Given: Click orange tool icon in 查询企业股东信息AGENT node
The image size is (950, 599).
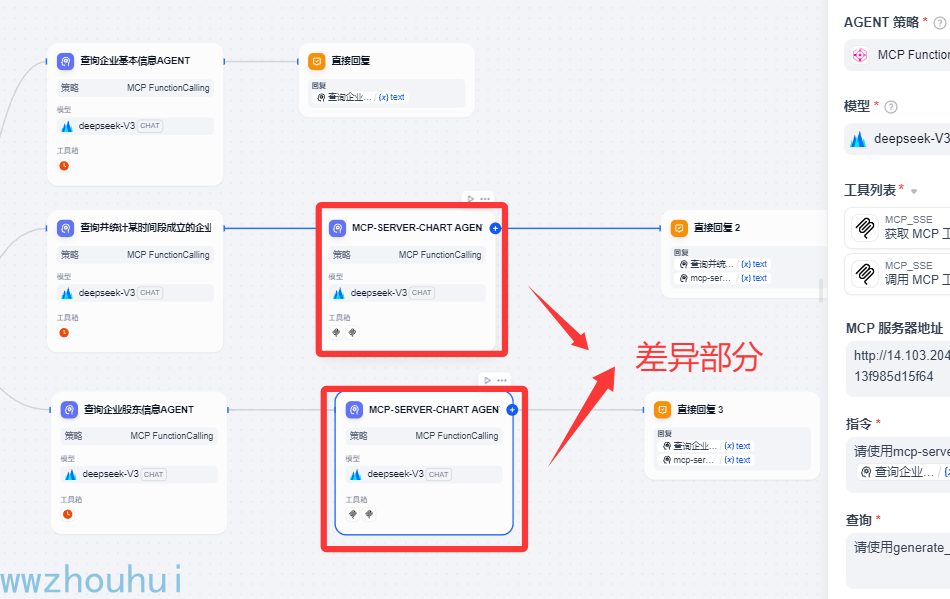Looking at the screenshot, I should [68, 514].
